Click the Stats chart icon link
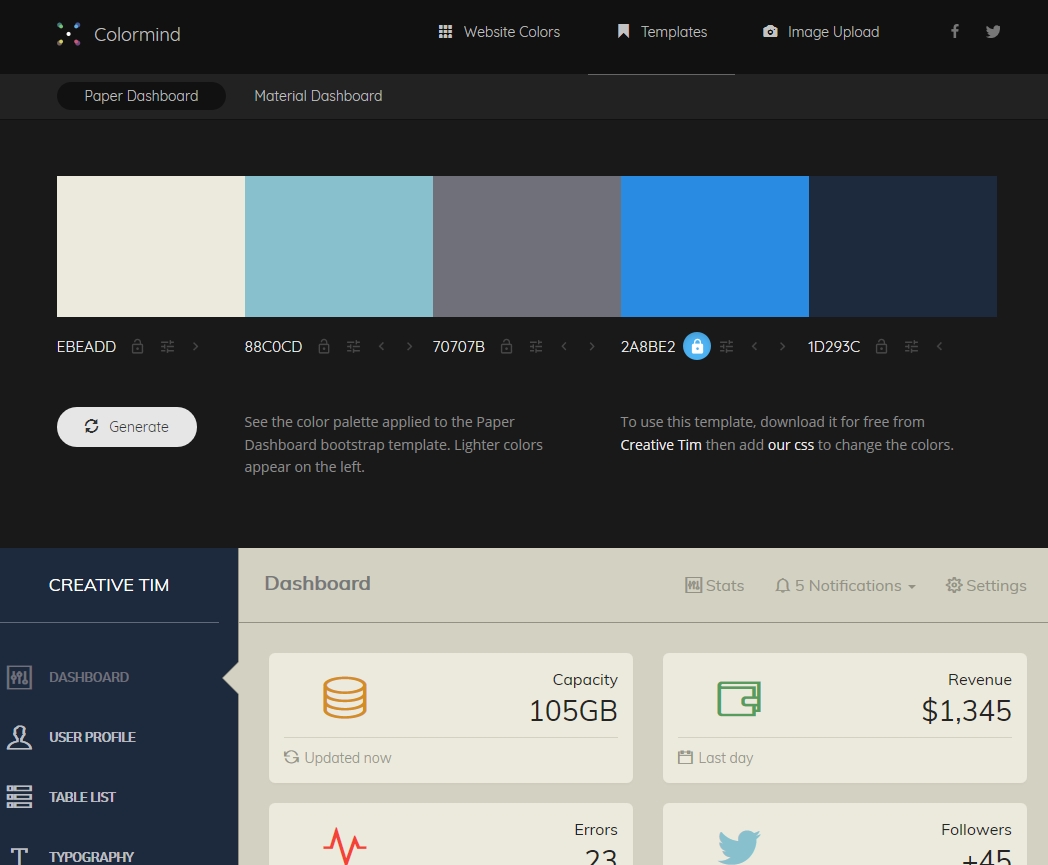 (714, 585)
